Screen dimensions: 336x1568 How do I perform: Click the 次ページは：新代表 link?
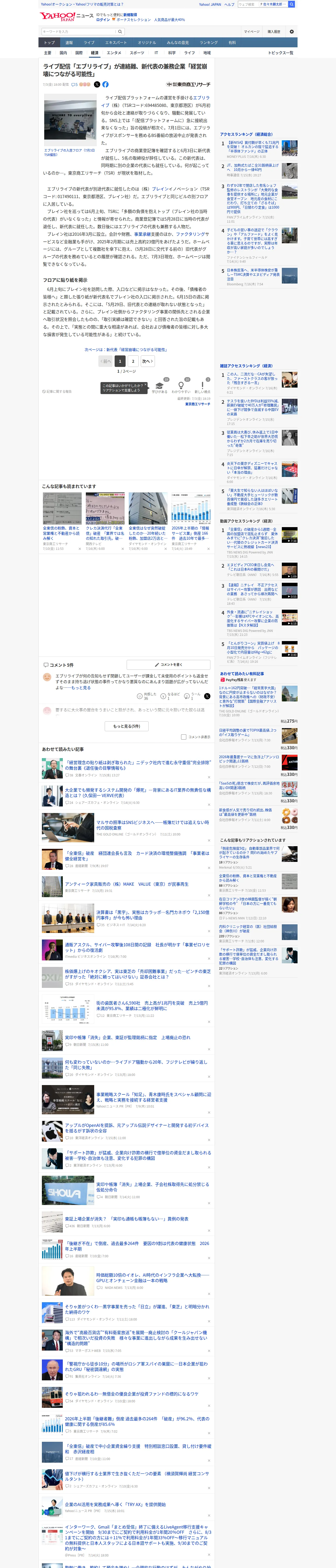coord(126,349)
